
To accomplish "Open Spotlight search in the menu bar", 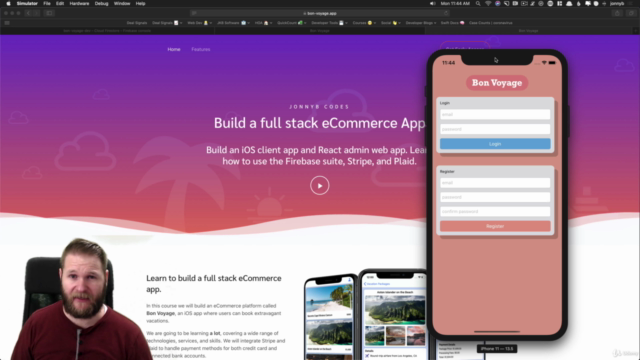I will 478,3.
